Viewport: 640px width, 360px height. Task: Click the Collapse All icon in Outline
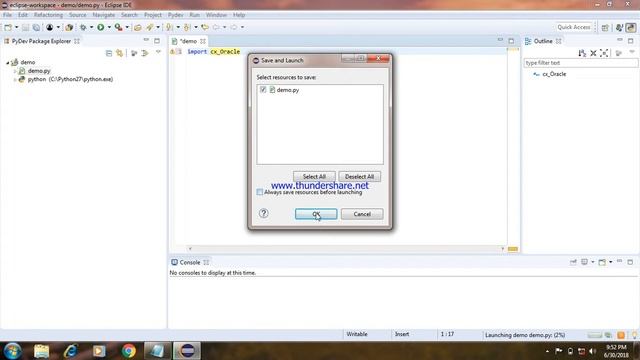point(593,53)
